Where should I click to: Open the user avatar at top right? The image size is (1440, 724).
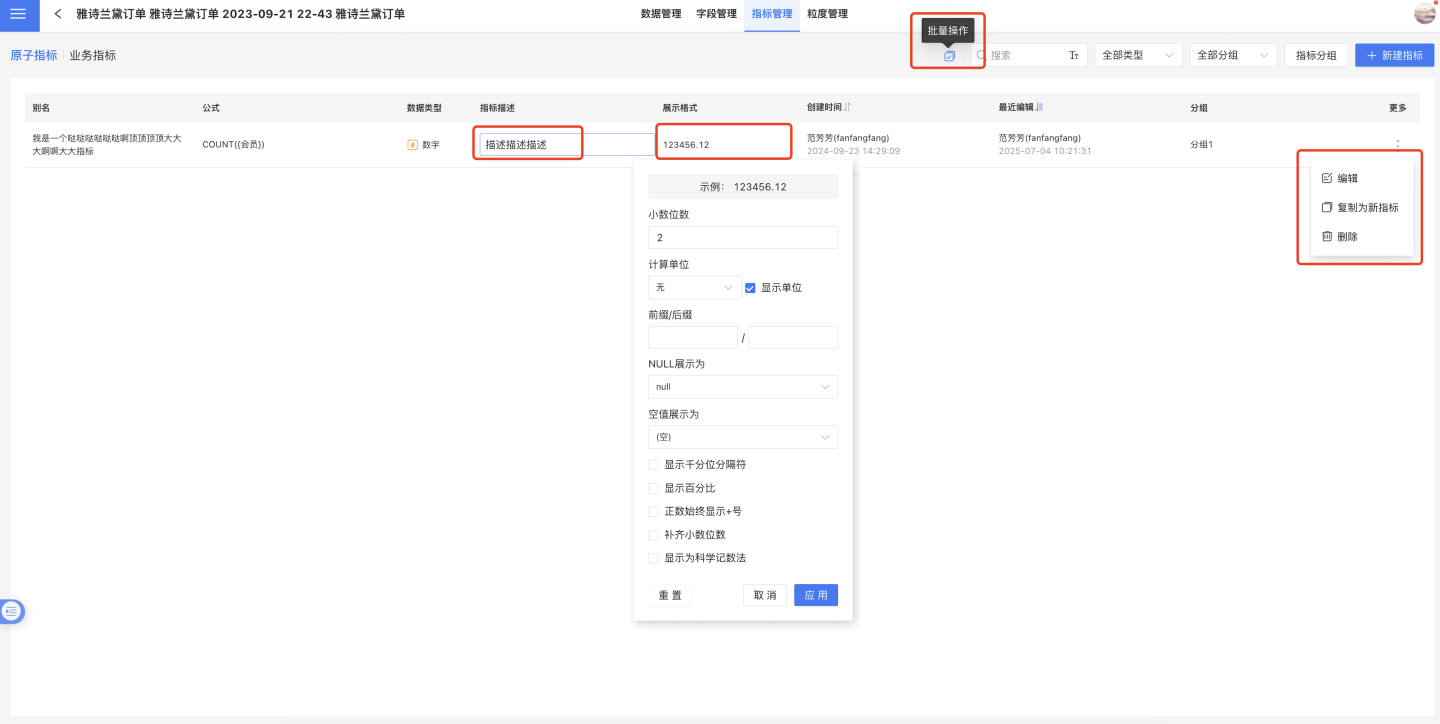tap(1424, 14)
